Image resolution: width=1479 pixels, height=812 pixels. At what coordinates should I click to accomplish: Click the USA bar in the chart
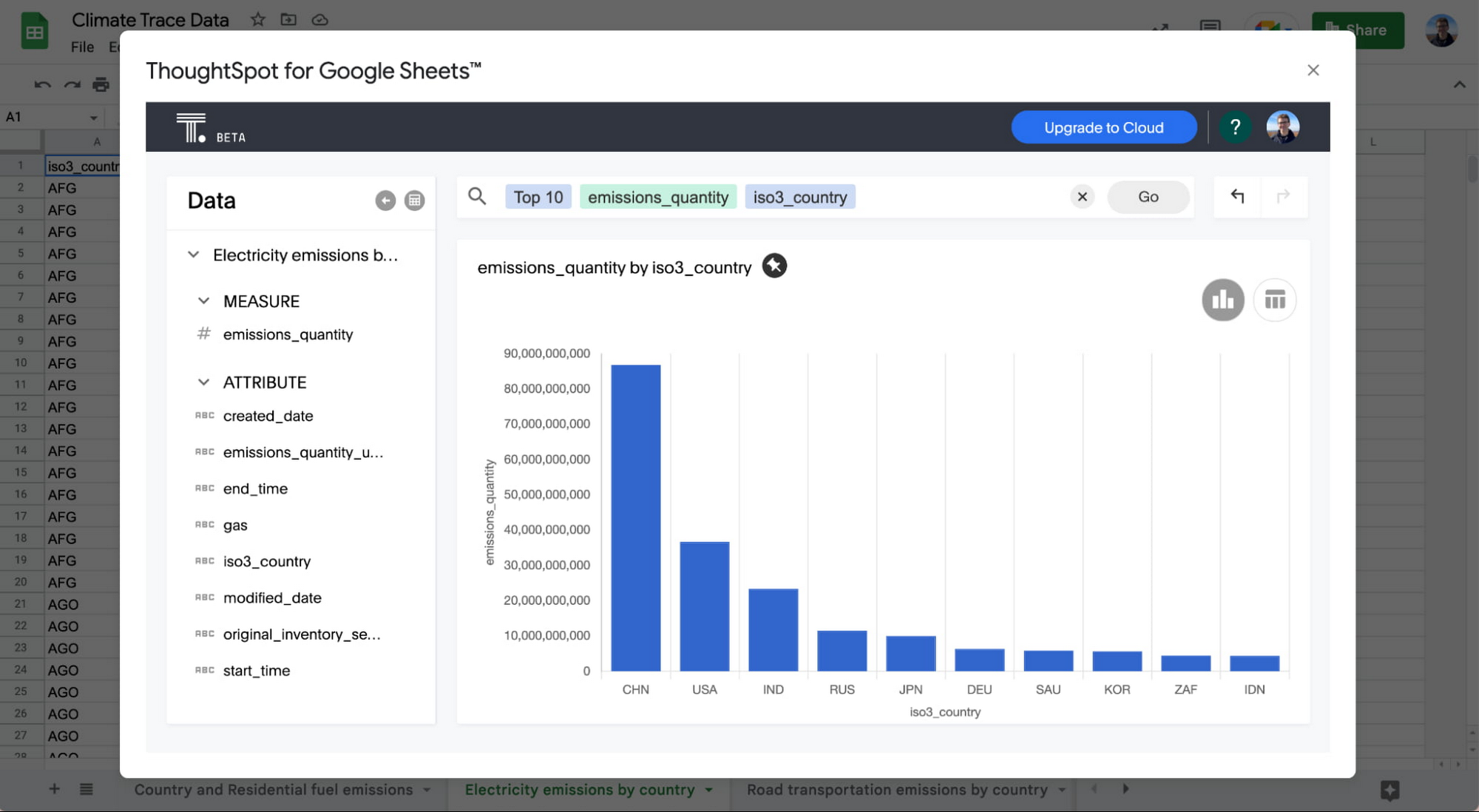(x=705, y=606)
